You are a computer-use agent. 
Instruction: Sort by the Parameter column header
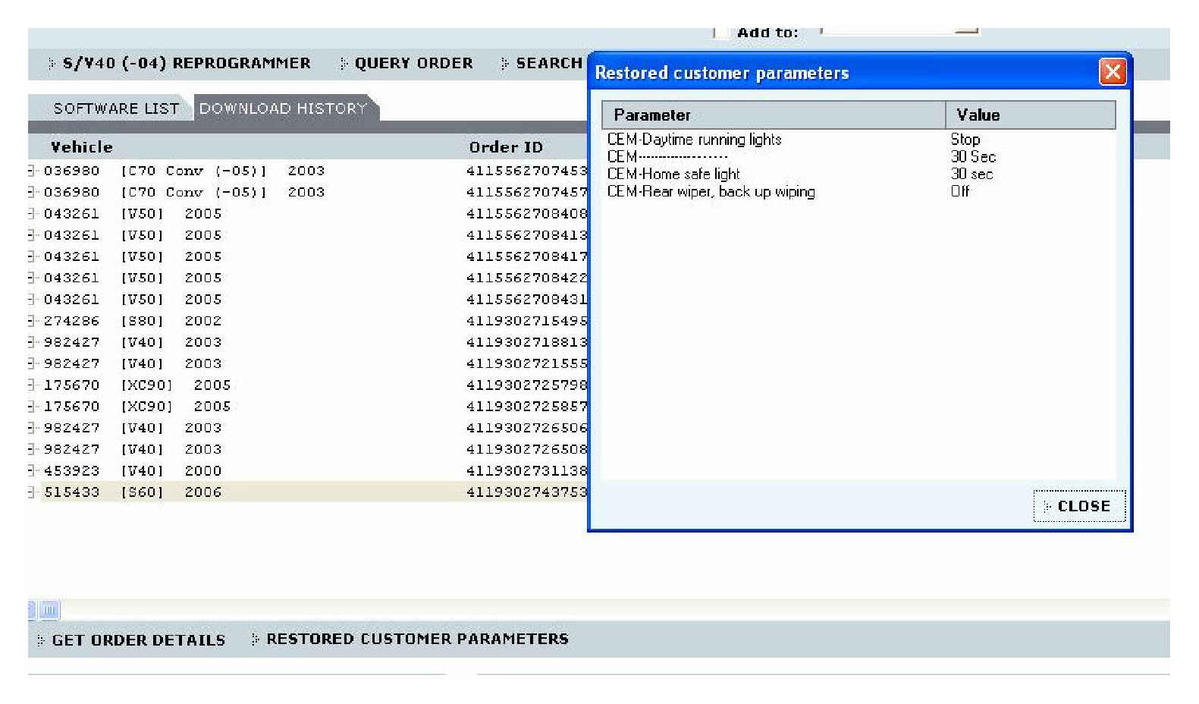click(774, 115)
